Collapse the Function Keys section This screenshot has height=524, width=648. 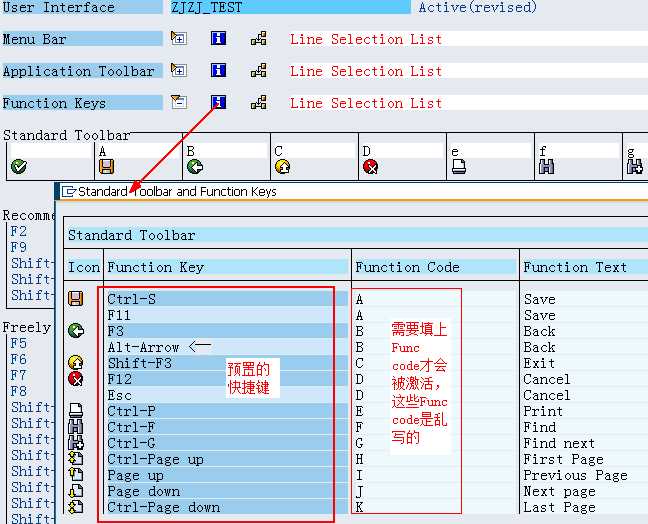178,102
